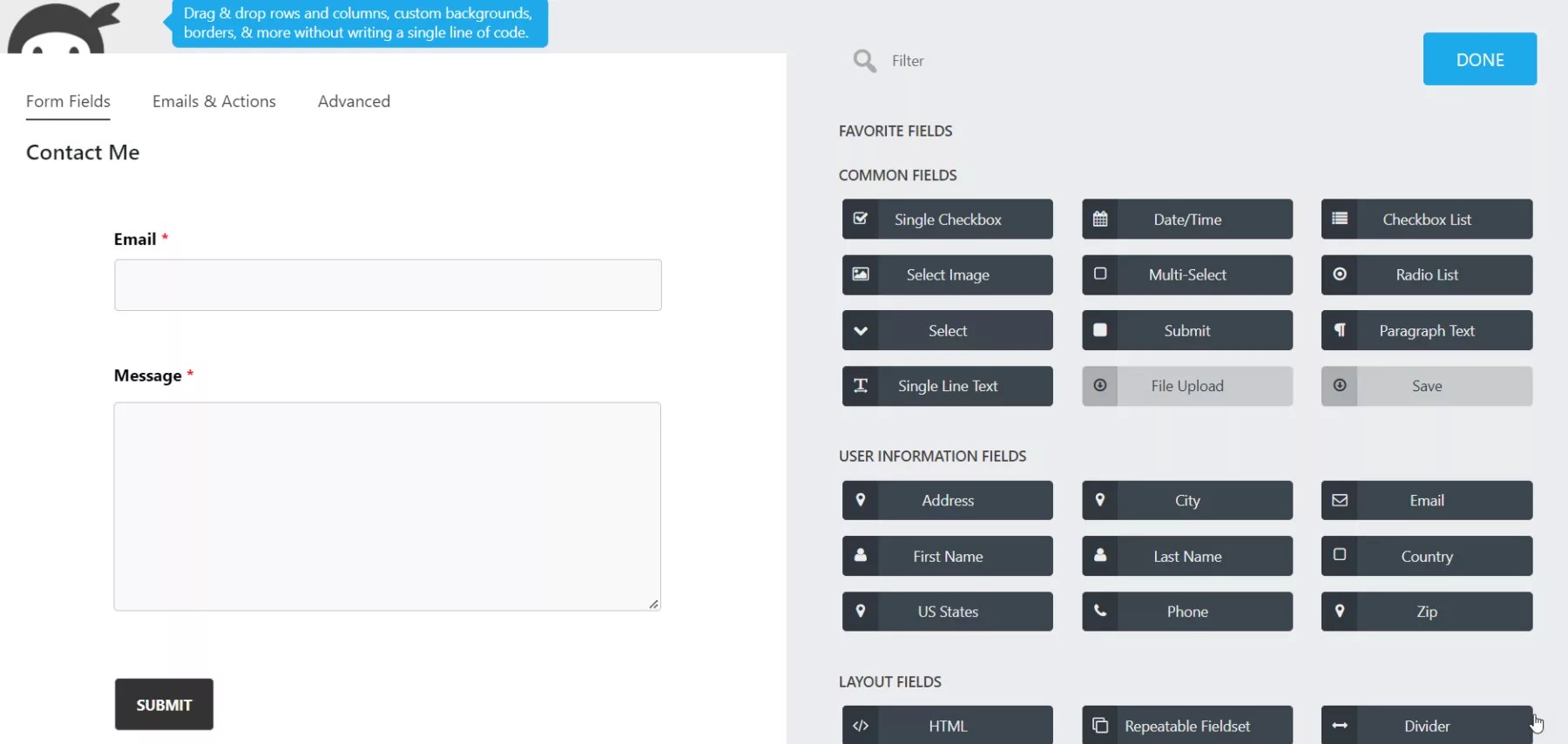Click the Single Checkbox field icon
1568x744 pixels.
pyautogui.click(x=861, y=219)
